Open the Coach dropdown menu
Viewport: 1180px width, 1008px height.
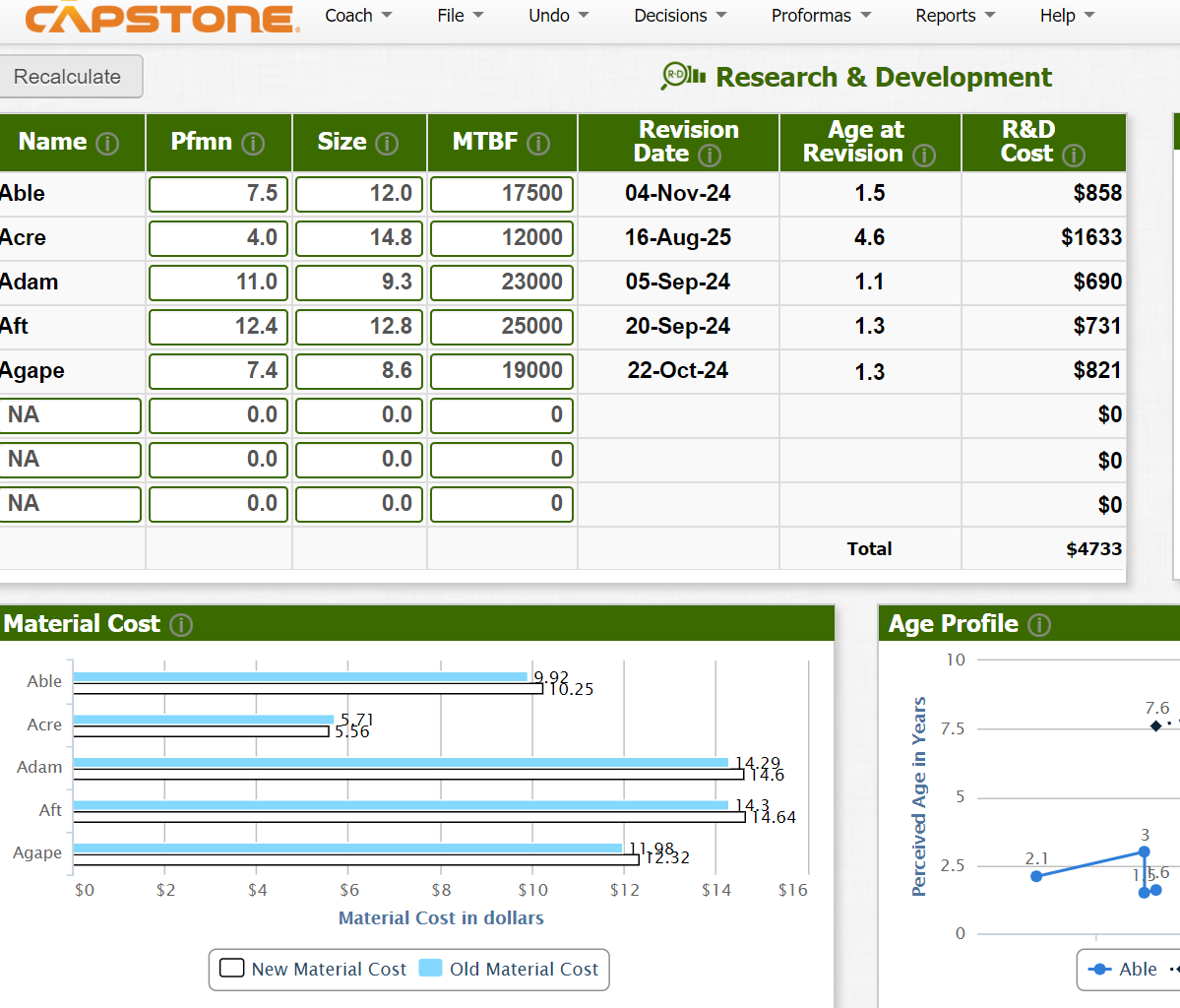tap(358, 16)
